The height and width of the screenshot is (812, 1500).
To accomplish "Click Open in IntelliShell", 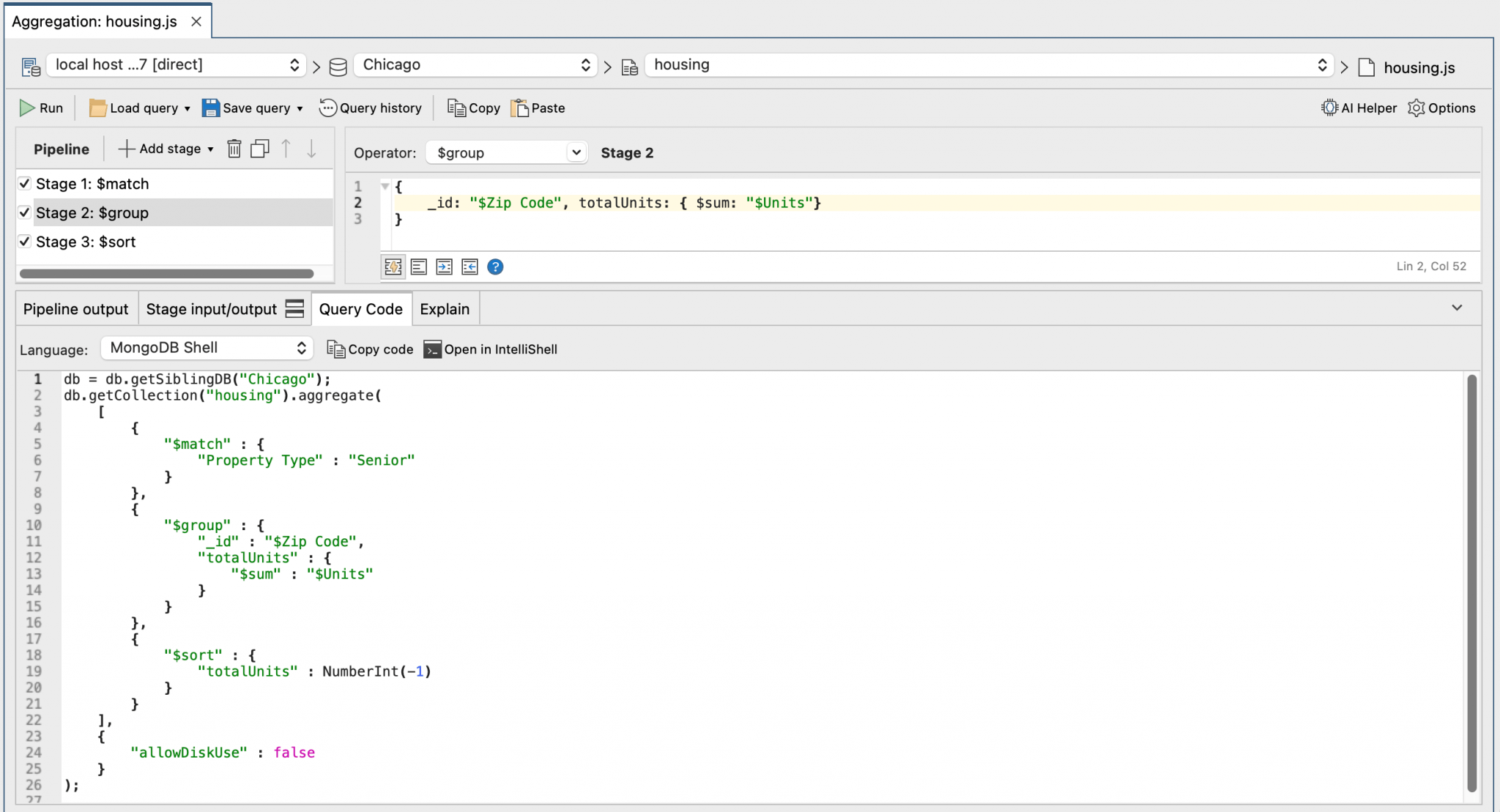I will point(491,349).
